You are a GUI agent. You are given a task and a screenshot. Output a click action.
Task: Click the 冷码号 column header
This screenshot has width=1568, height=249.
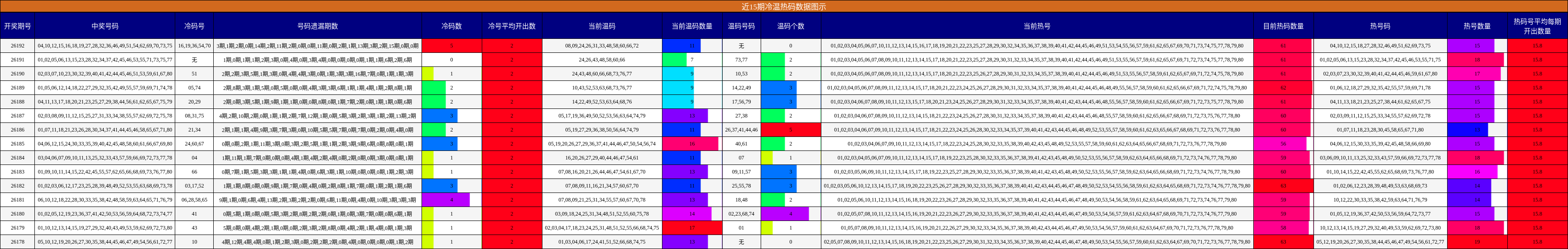(x=194, y=26)
